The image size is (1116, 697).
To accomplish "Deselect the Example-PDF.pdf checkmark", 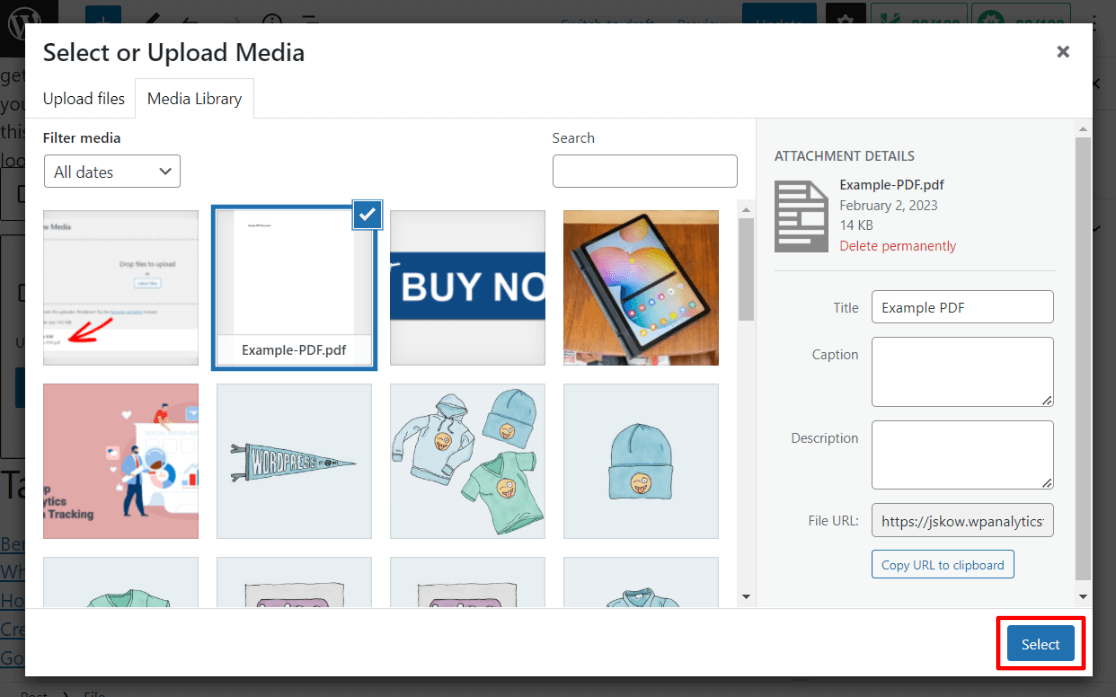I will point(367,214).
